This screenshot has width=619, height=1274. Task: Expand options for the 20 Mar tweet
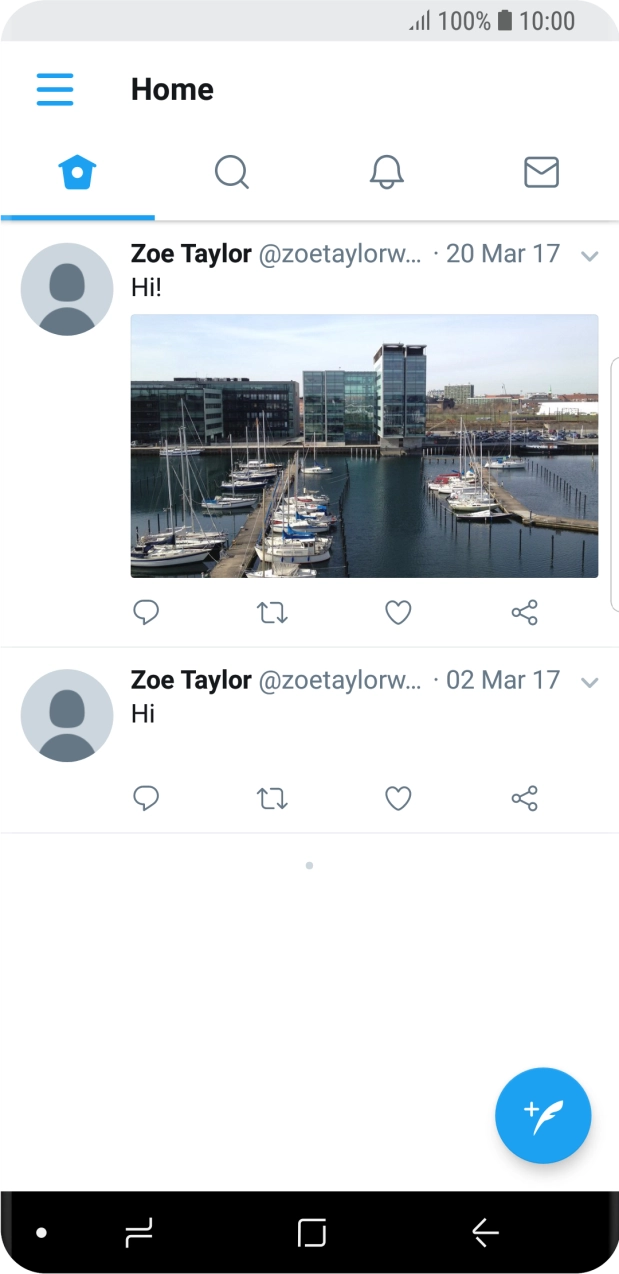[590, 255]
